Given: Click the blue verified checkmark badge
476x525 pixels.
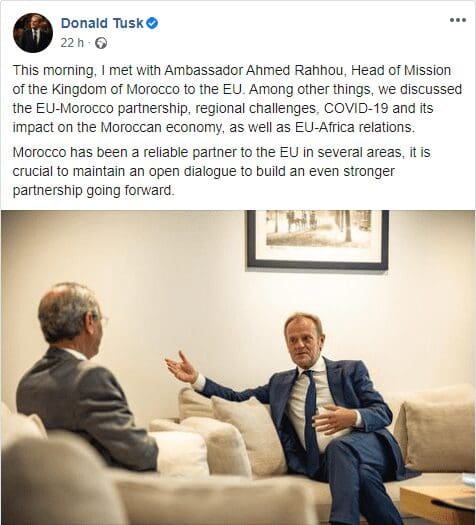Looking at the screenshot, I should pos(152,23).
